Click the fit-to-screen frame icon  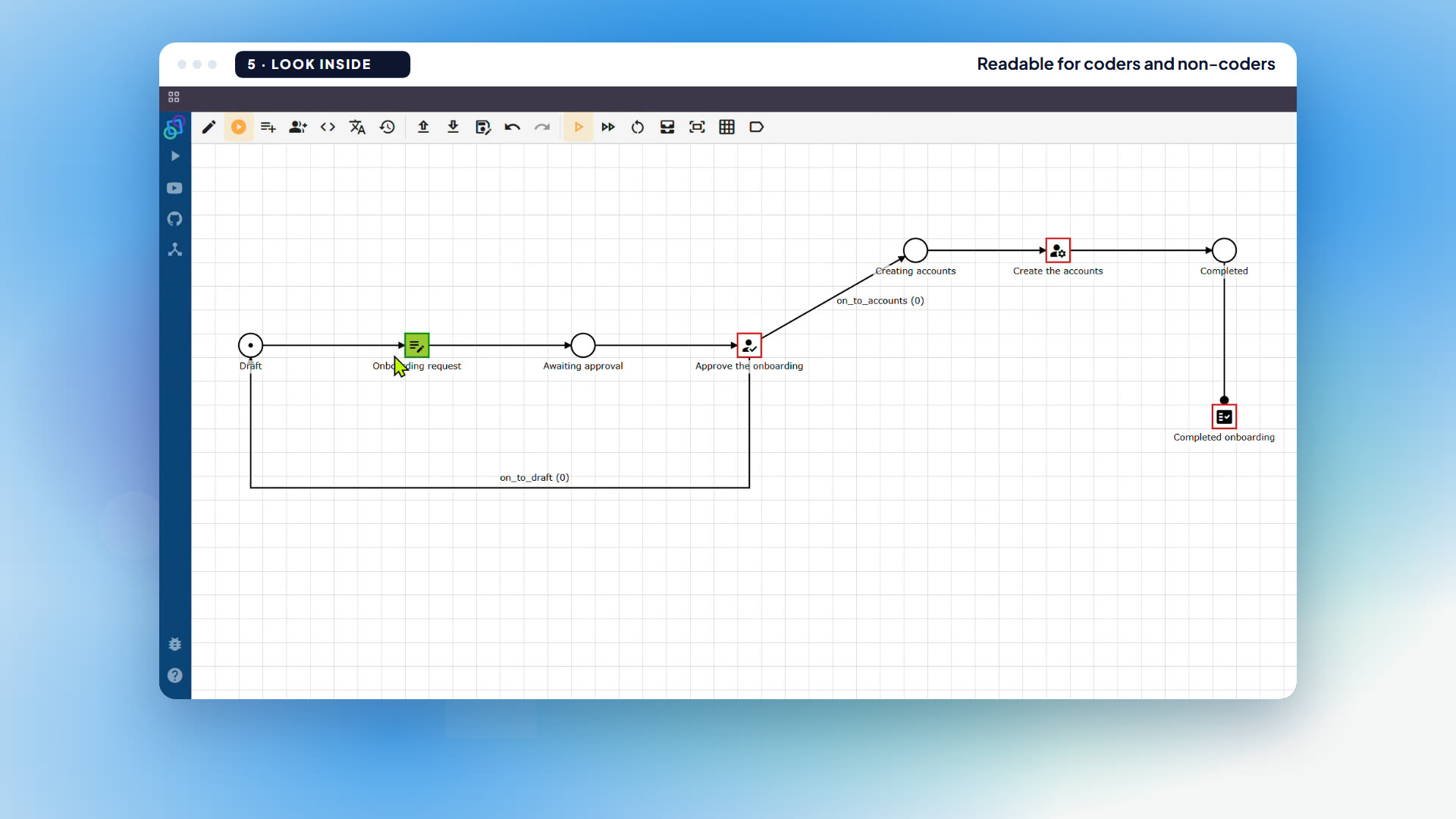[697, 127]
